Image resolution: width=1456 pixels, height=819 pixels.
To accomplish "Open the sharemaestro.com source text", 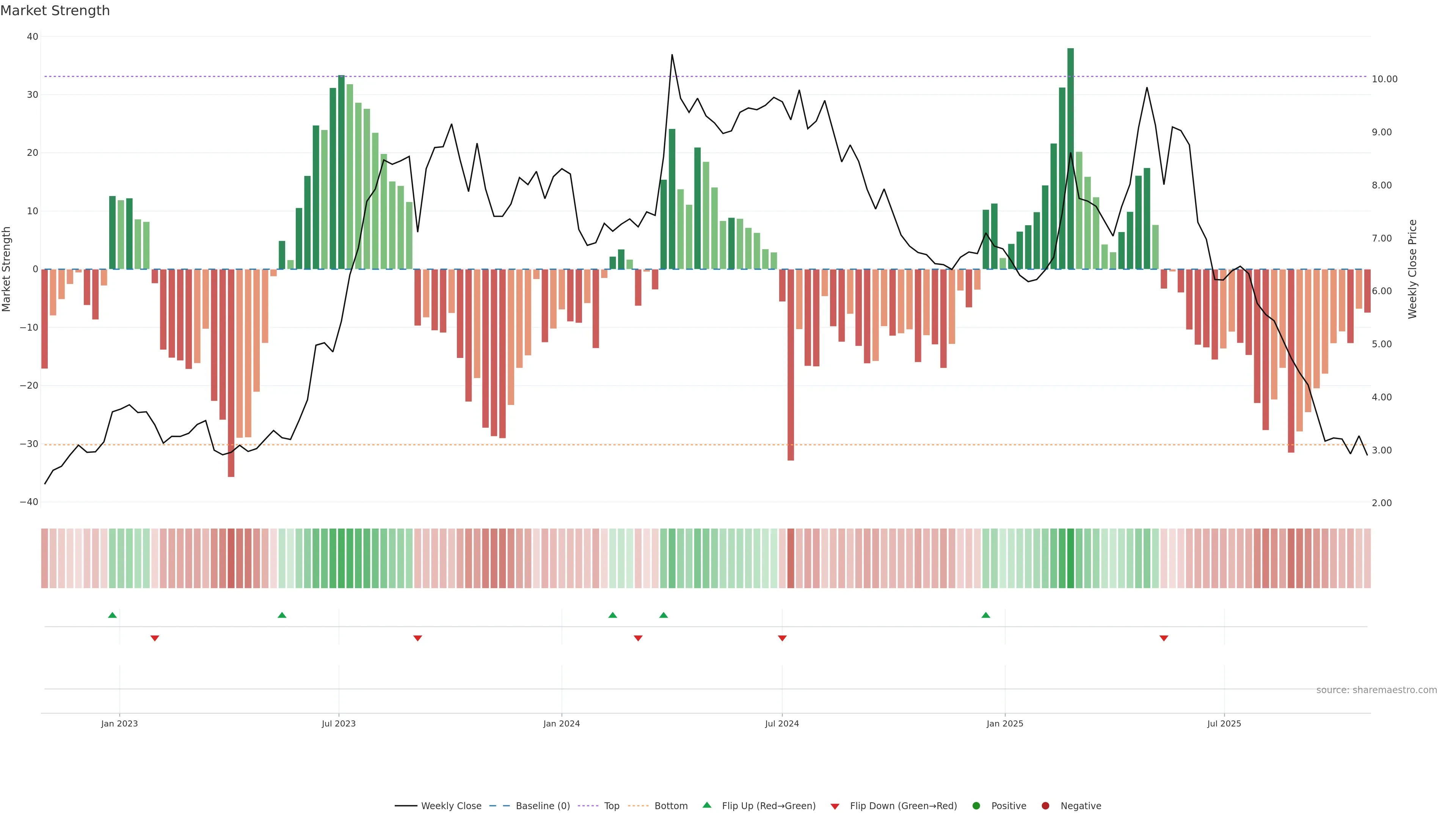I will [1376, 690].
